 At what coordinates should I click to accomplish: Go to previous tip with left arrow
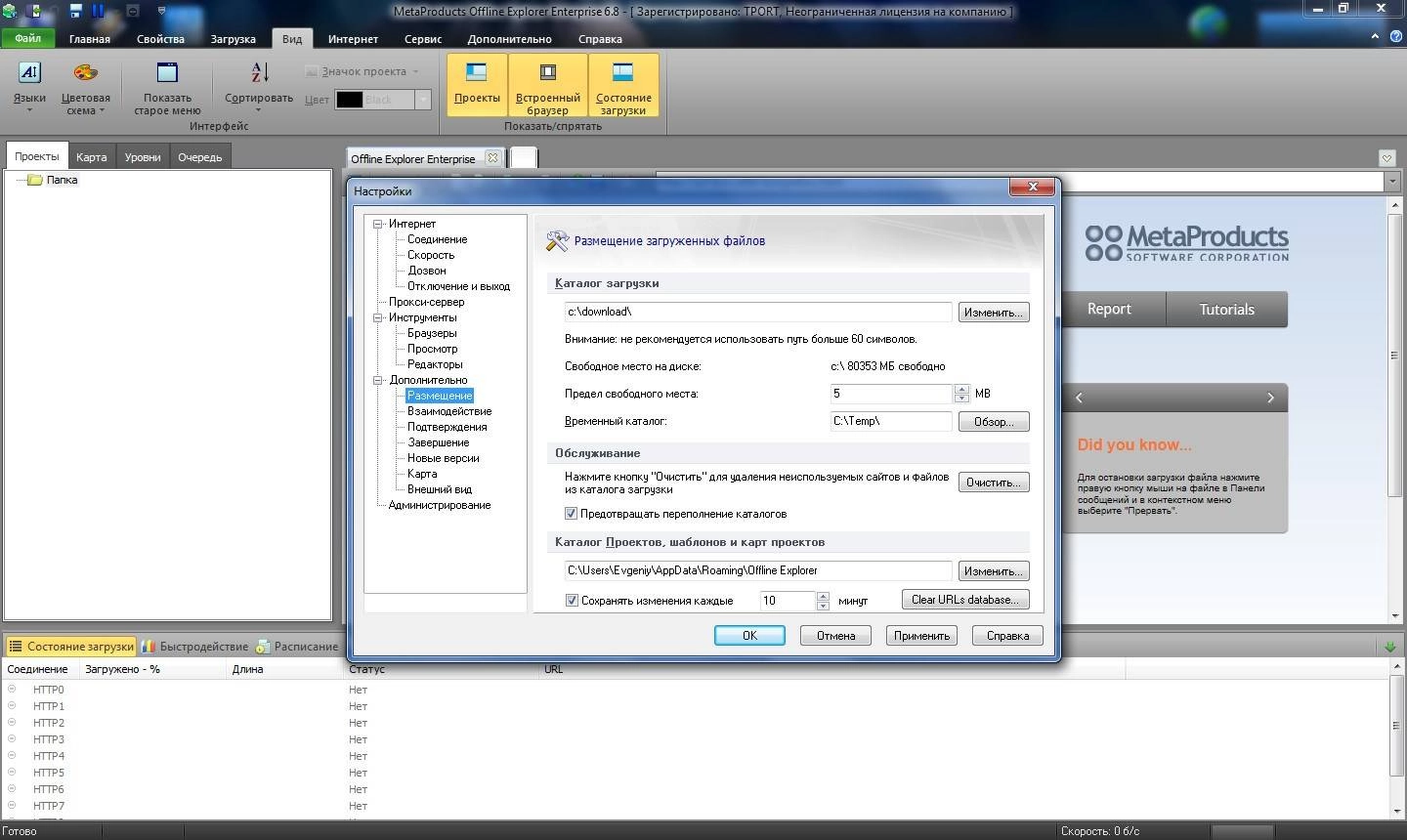(x=1079, y=398)
